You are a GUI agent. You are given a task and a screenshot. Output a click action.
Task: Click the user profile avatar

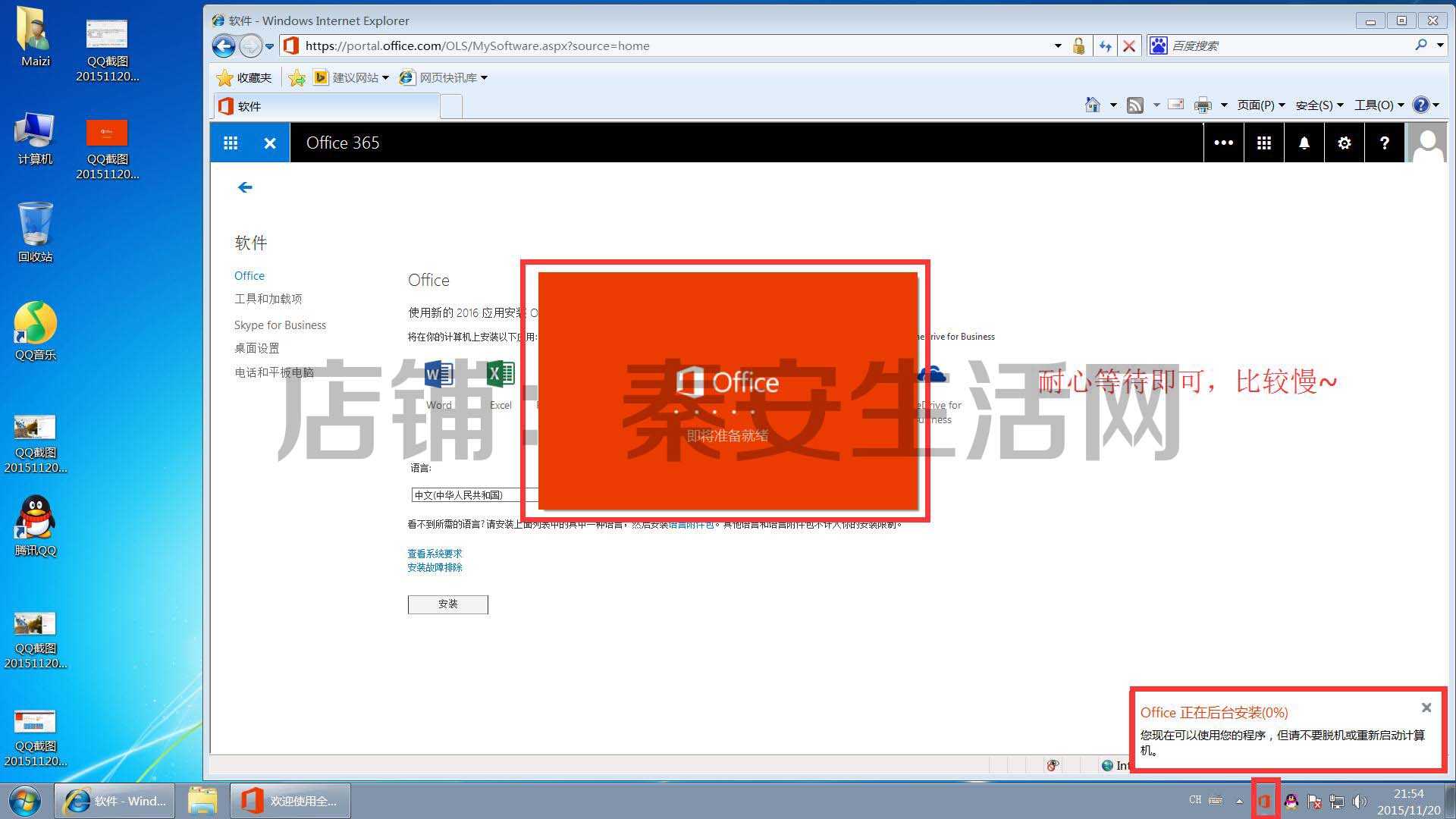click(x=1428, y=143)
